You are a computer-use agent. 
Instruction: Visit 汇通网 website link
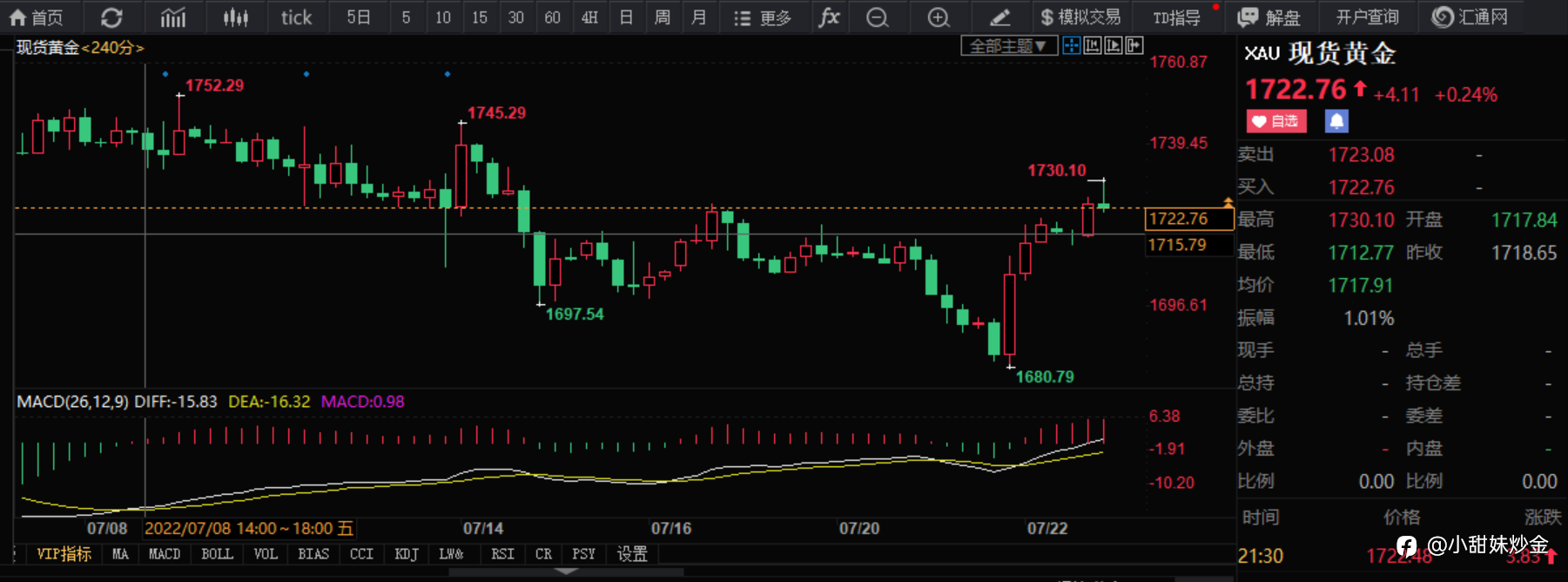(1470, 17)
